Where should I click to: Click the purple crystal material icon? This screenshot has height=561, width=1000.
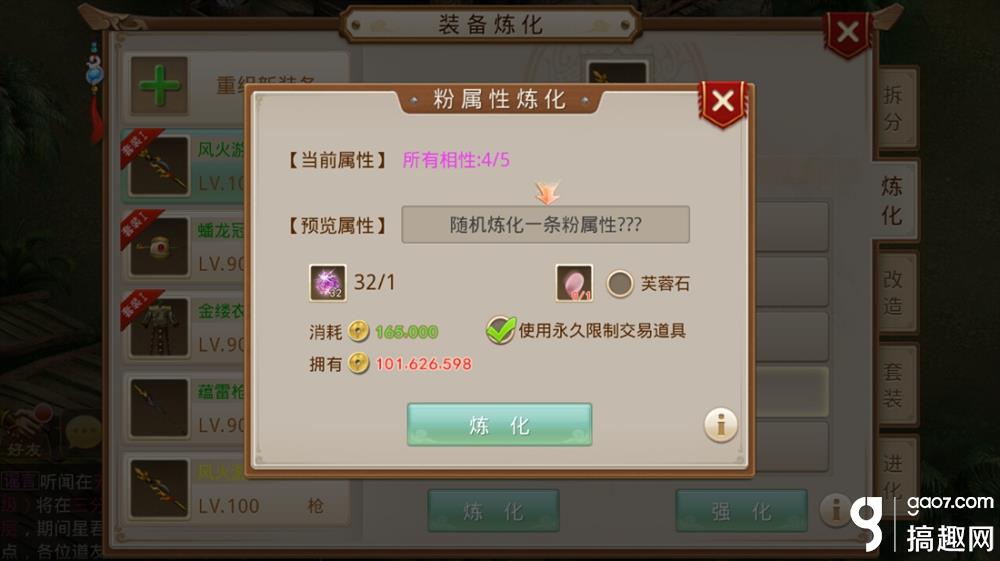(328, 282)
